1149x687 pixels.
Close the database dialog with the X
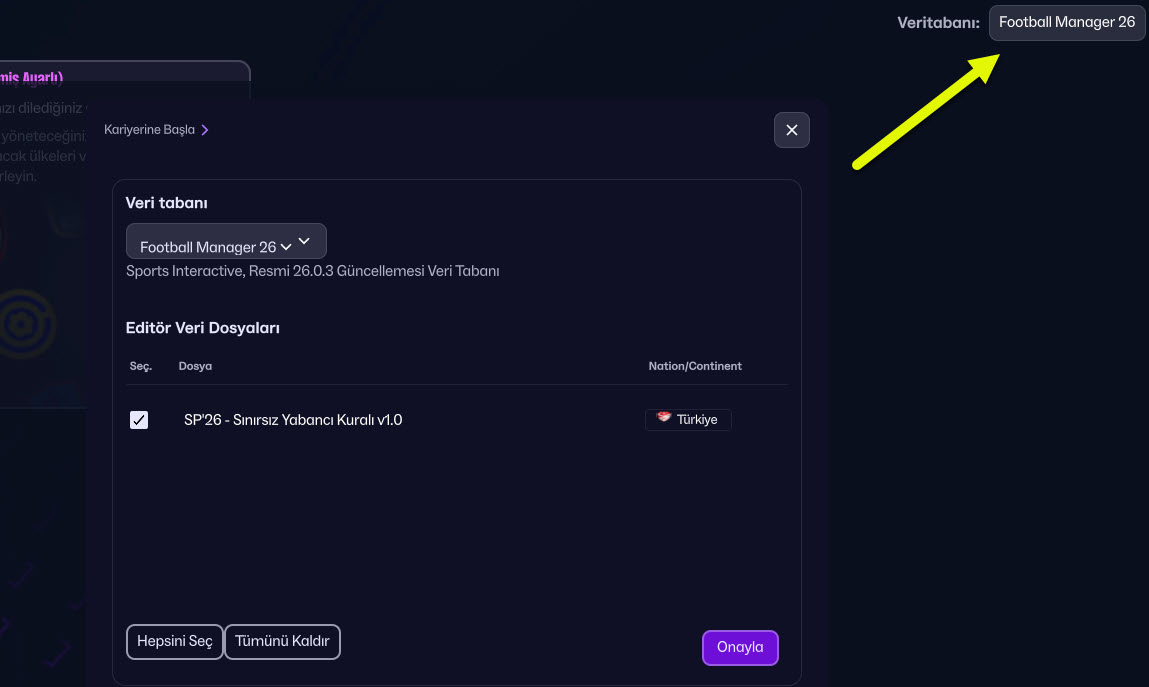(791, 130)
